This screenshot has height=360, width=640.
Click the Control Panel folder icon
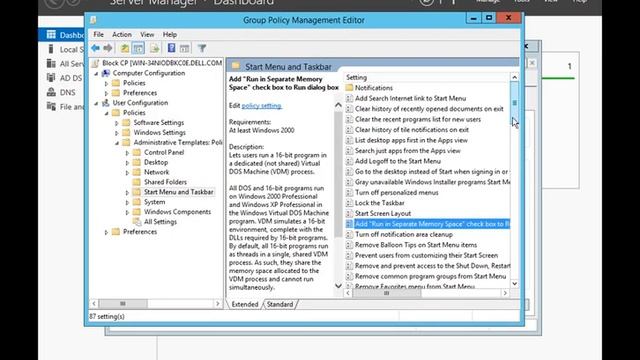(137, 152)
